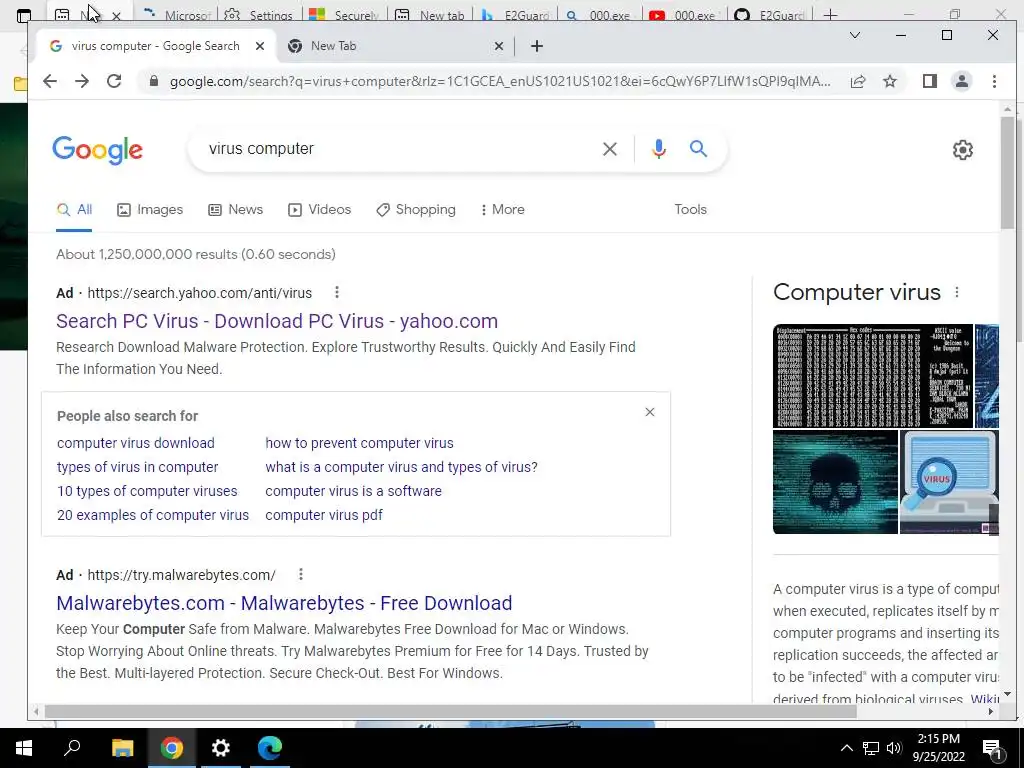The width and height of the screenshot is (1024, 768).
Task: Share this page from the address bar
Action: pos(858,81)
